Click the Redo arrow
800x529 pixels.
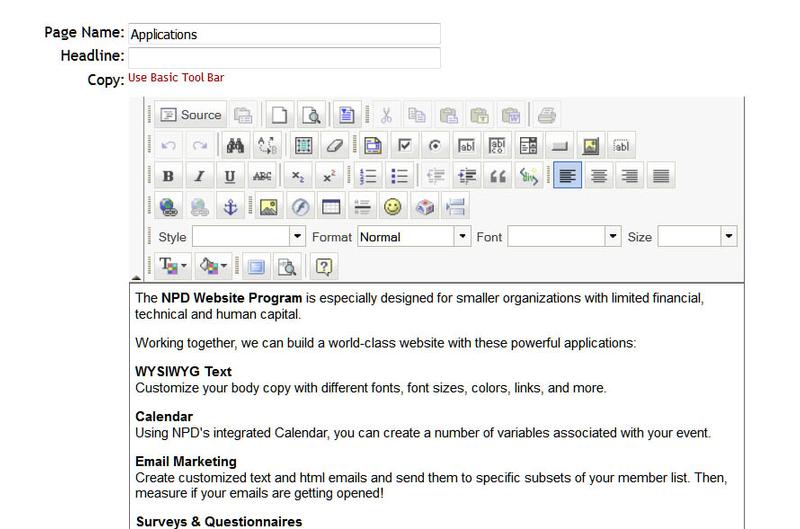[x=199, y=146]
